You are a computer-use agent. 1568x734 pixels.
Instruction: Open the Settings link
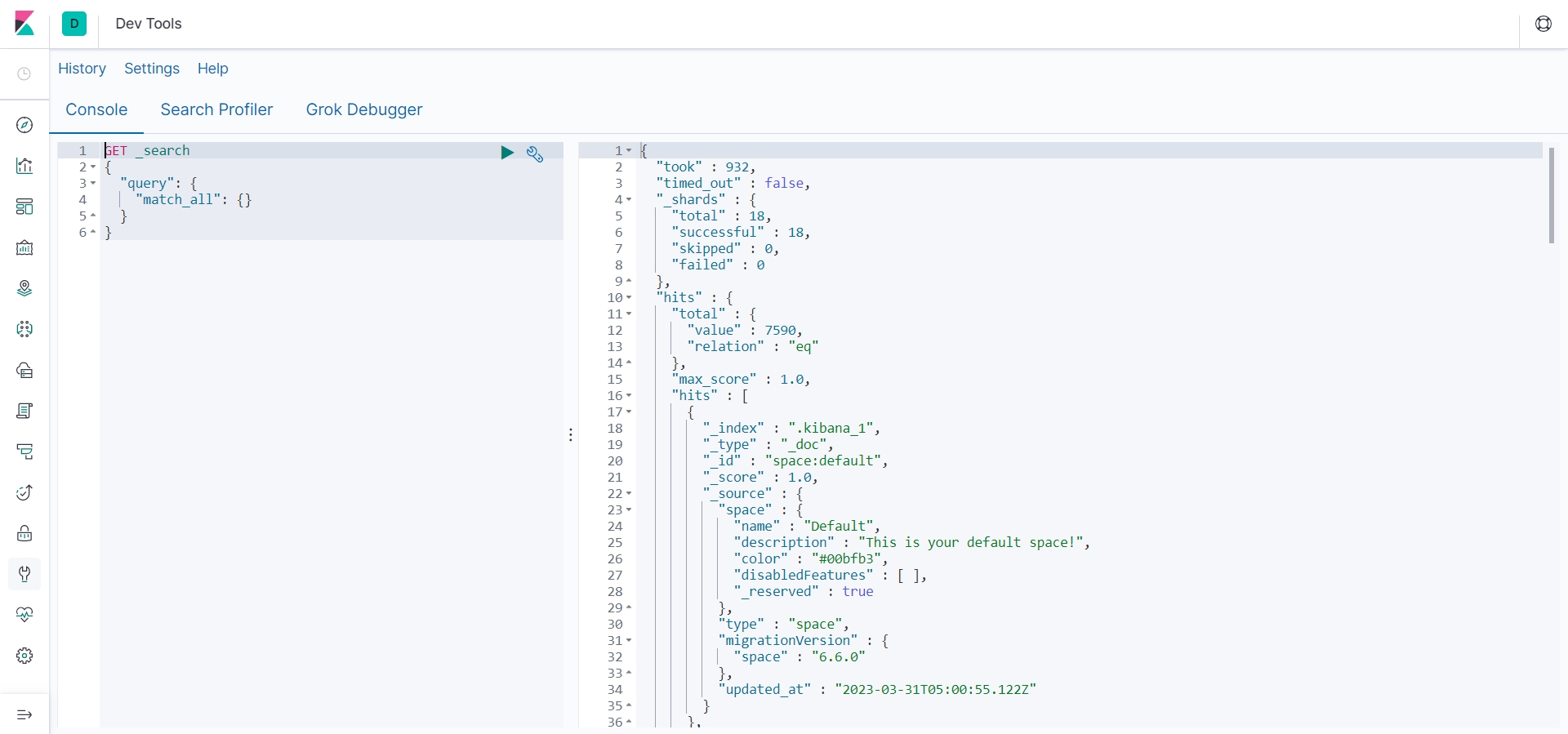click(152, 69)
